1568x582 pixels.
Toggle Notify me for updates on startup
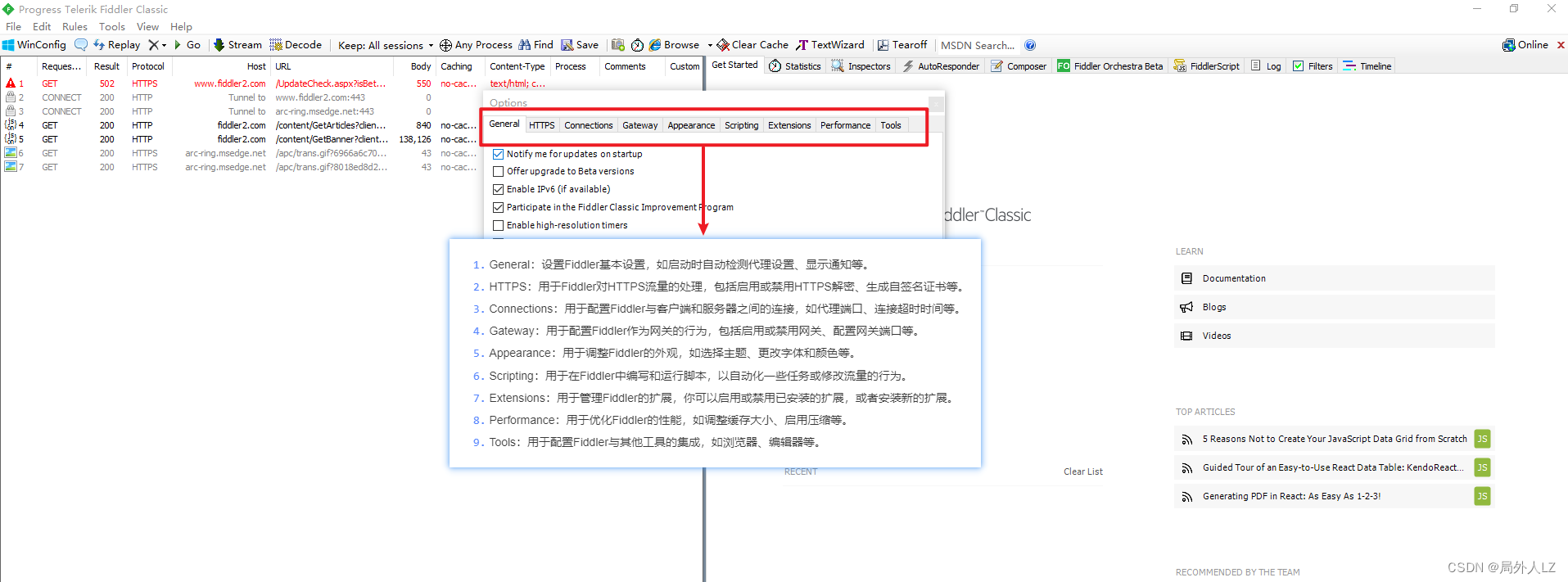point(498,154)
